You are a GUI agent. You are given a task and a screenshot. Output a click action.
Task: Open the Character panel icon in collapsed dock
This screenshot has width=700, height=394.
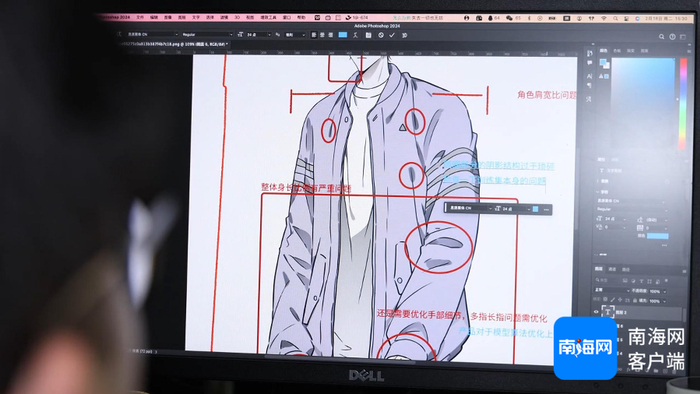pos(589,76)
